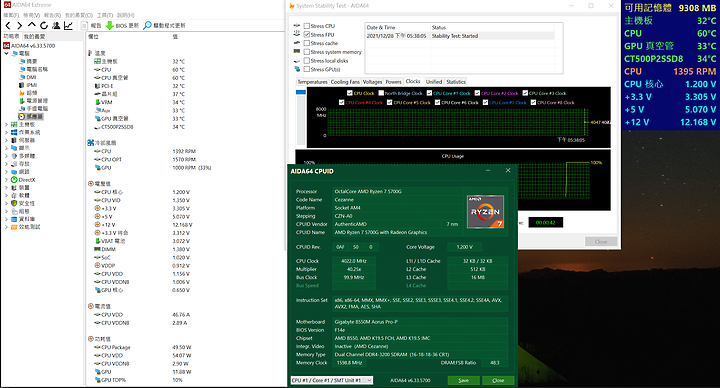Screen dimensions: 720x388
Task: Click Windows logo operating system tree item
Action: point(14,132)
